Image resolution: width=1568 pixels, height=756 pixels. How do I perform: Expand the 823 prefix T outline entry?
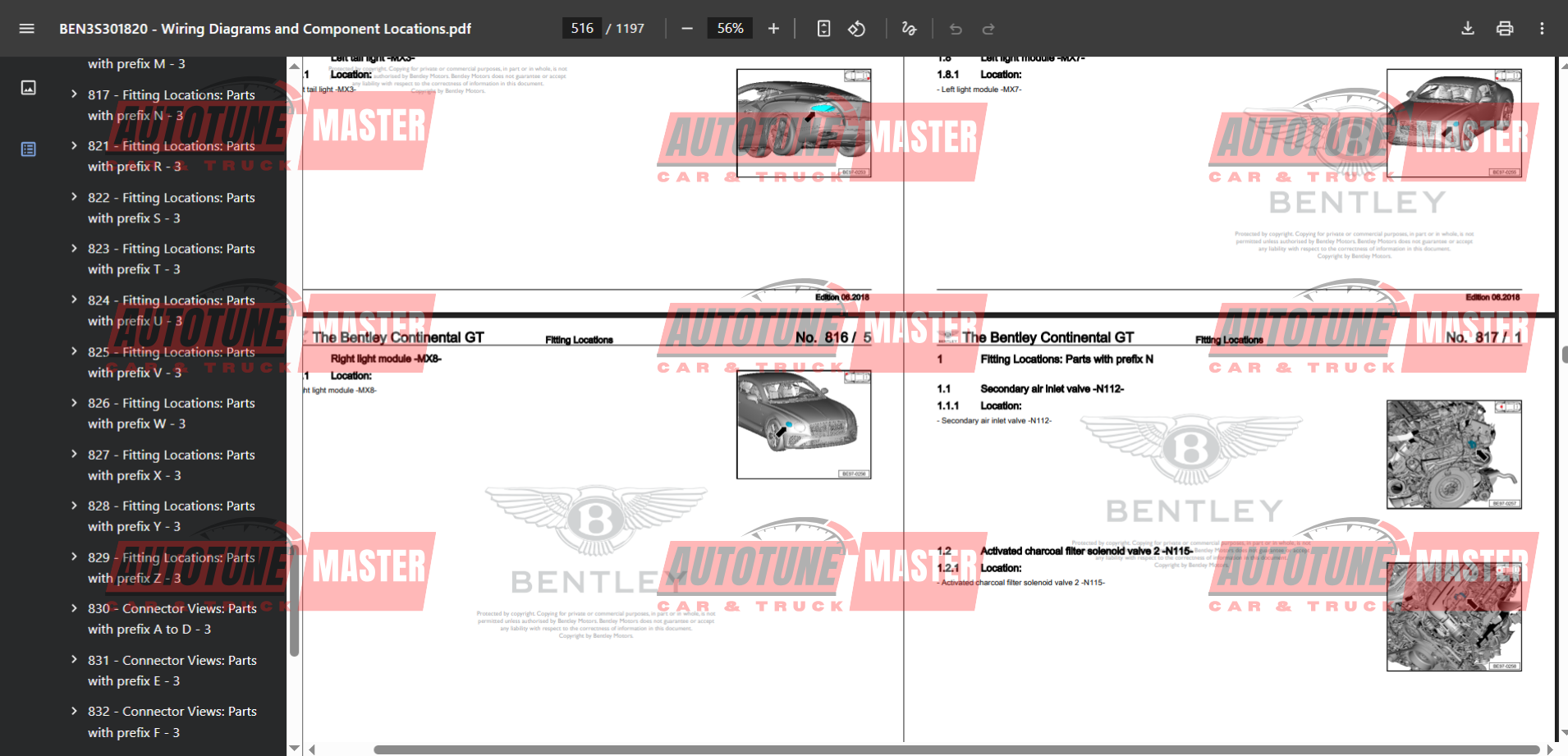tap(74, 249)
